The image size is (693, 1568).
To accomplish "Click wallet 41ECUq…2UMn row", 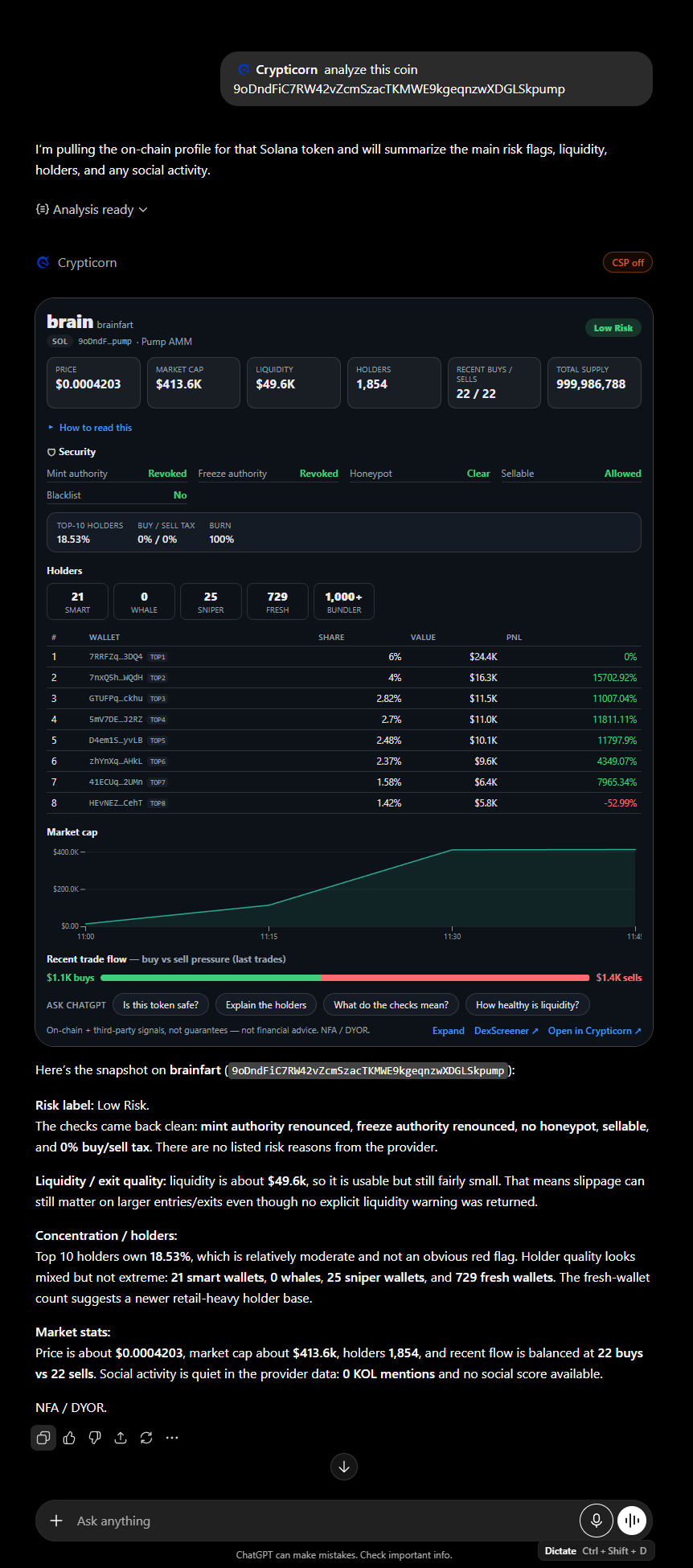I will (344, 782).
